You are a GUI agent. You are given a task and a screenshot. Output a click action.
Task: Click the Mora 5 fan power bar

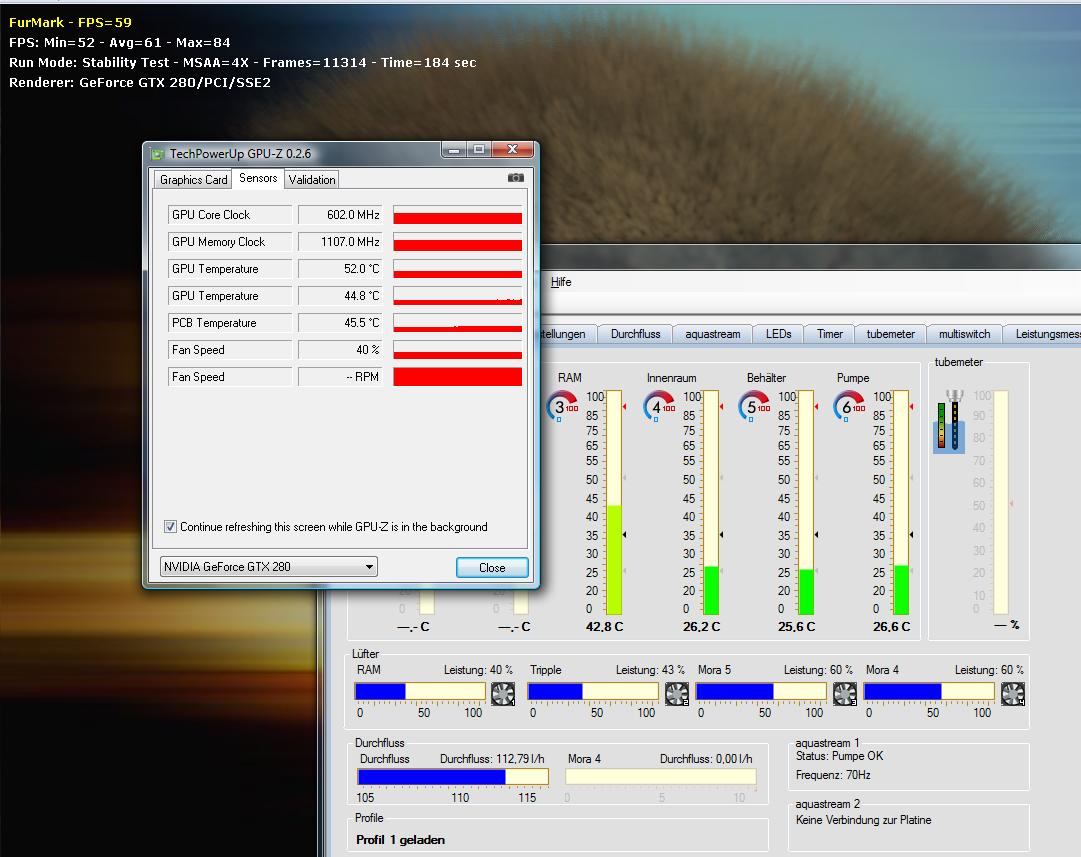click(x=761, y=692)
